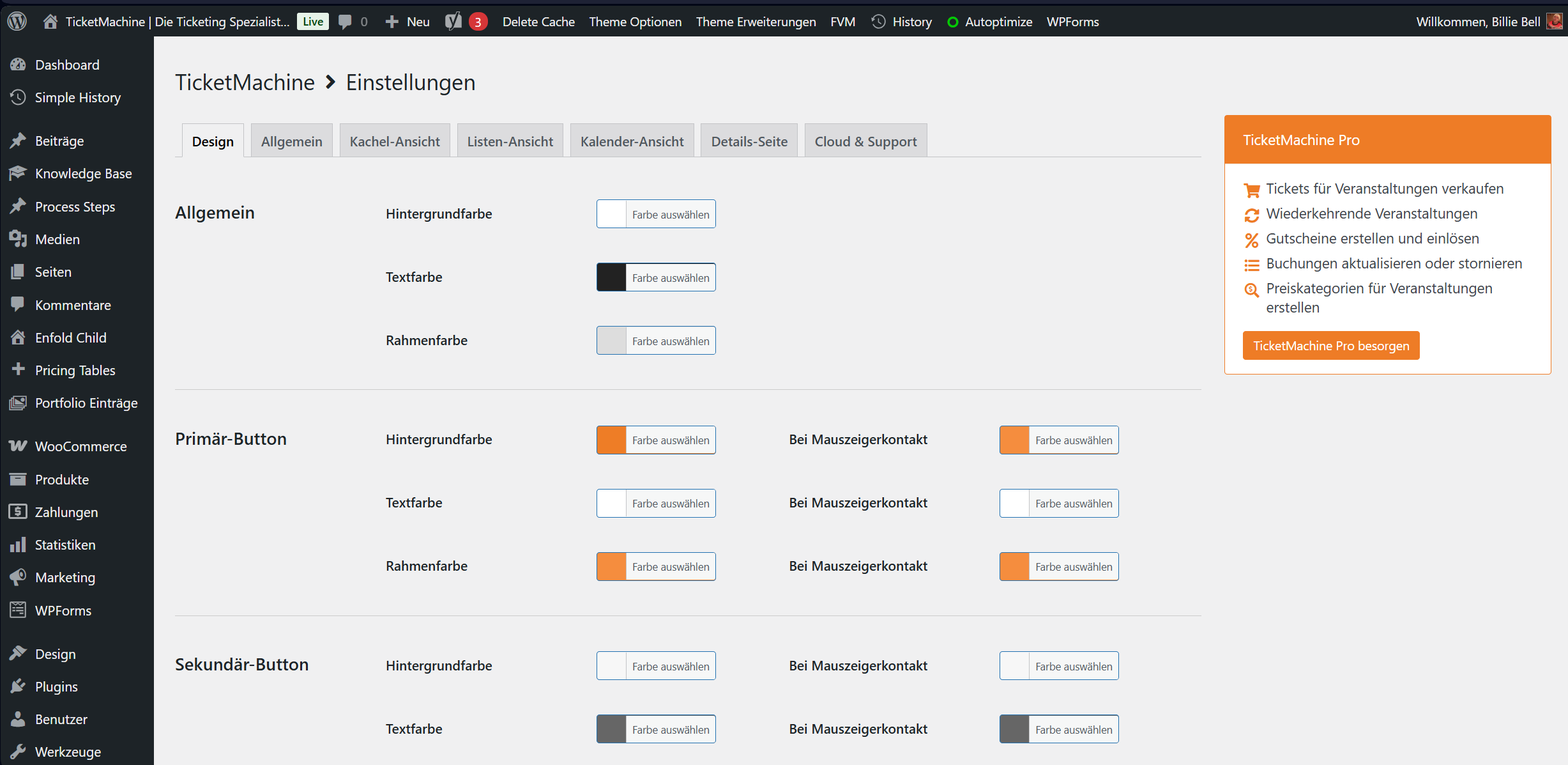Click the Delete Cache menu item
Image resolution: width=1568 pixels, height=765 pixels.
click(538, 21)
